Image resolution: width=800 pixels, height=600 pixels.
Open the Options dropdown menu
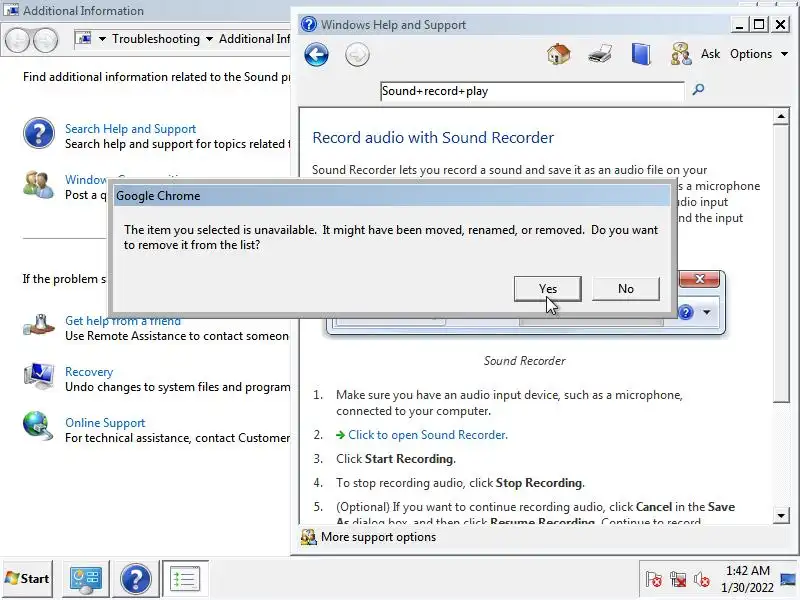coord(759,54)
